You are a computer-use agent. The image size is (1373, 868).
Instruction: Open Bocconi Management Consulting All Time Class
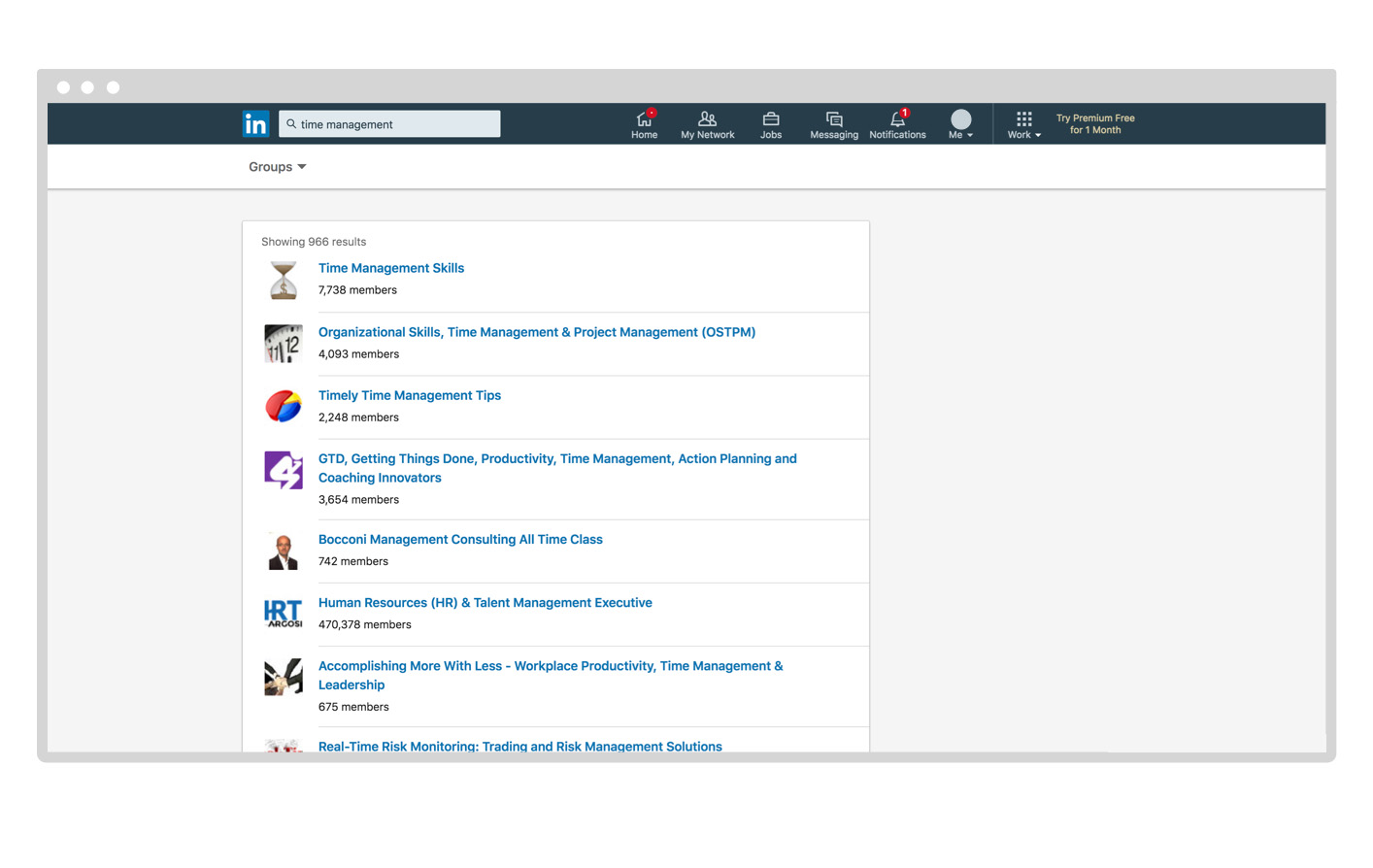pos(460,540)
